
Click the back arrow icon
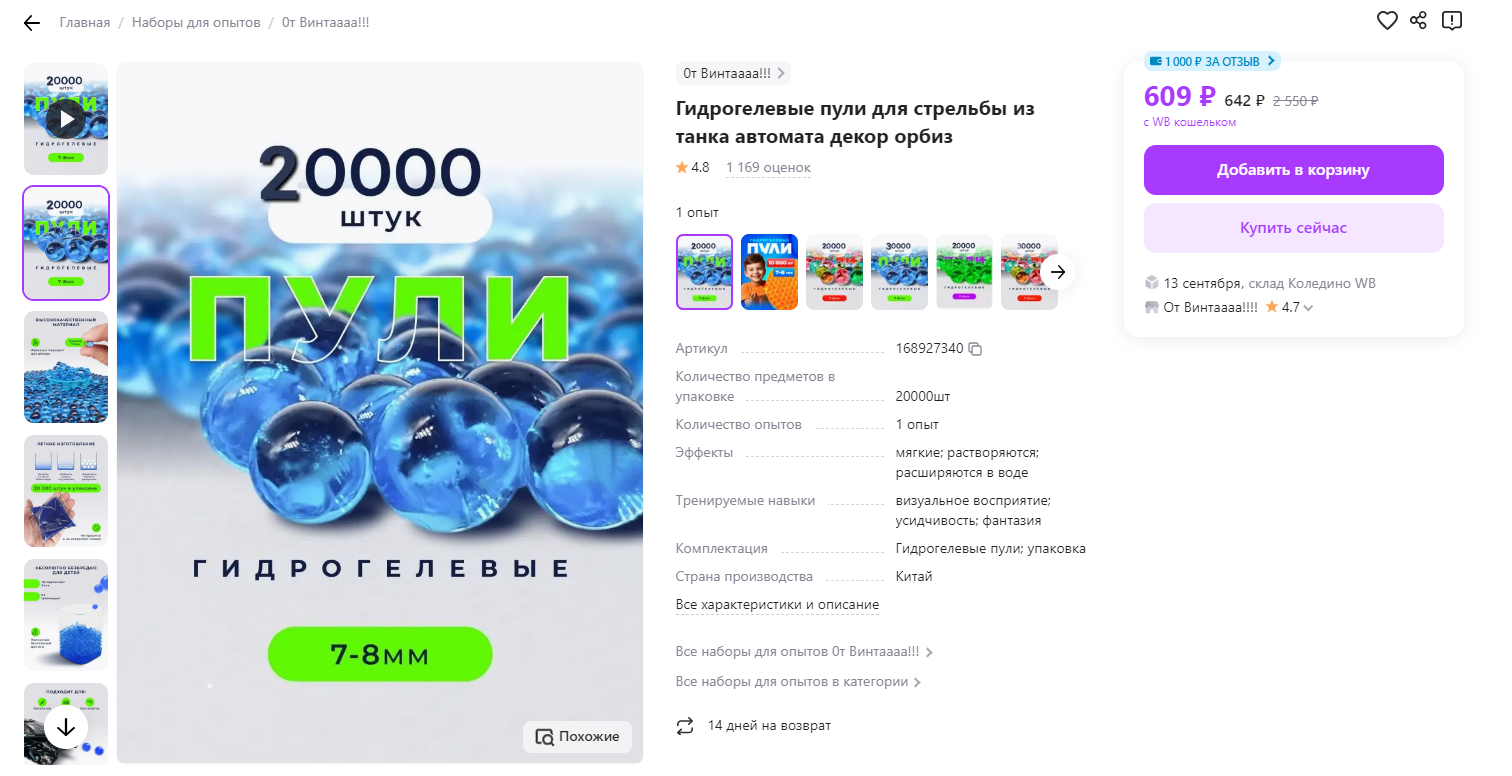[32, 23]
